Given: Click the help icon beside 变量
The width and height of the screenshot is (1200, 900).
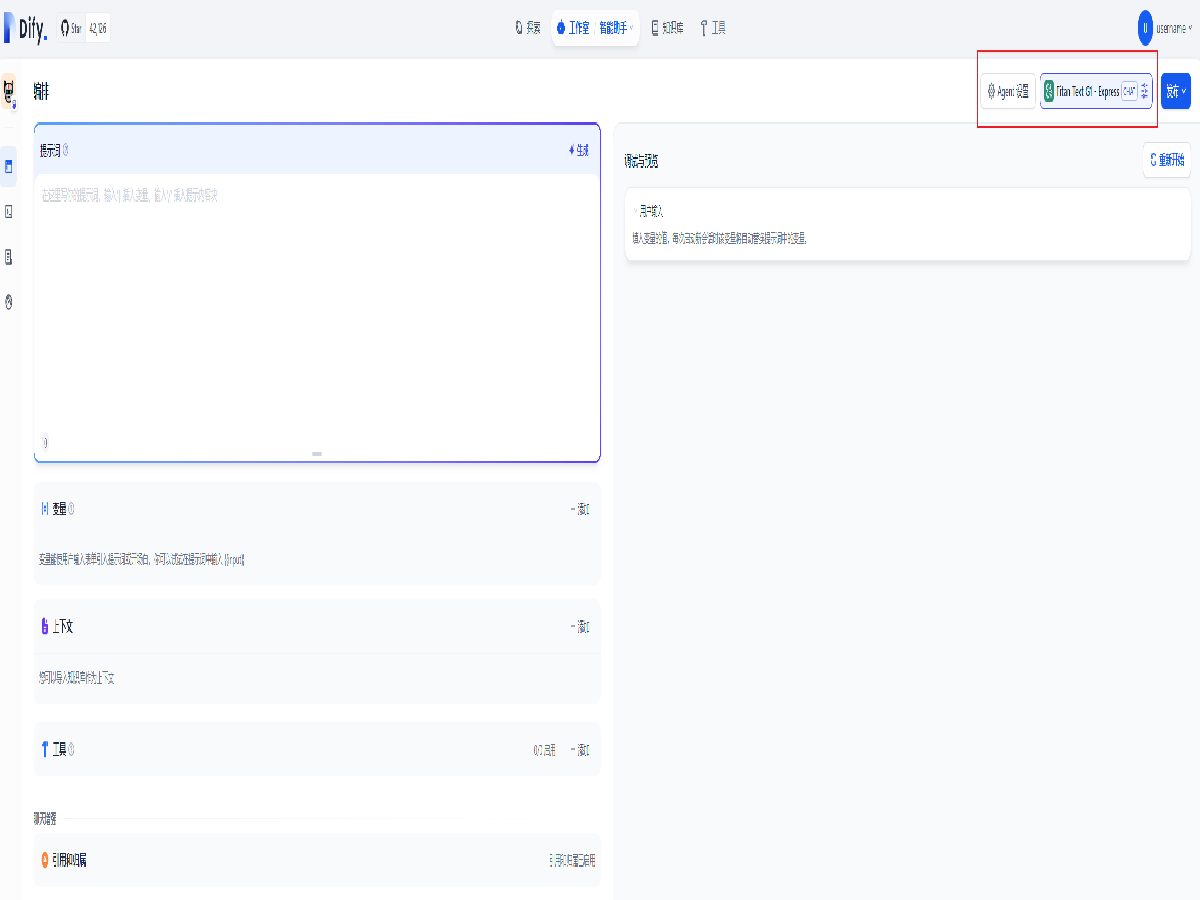Looking at the screenshot, I should pos(71,509).
